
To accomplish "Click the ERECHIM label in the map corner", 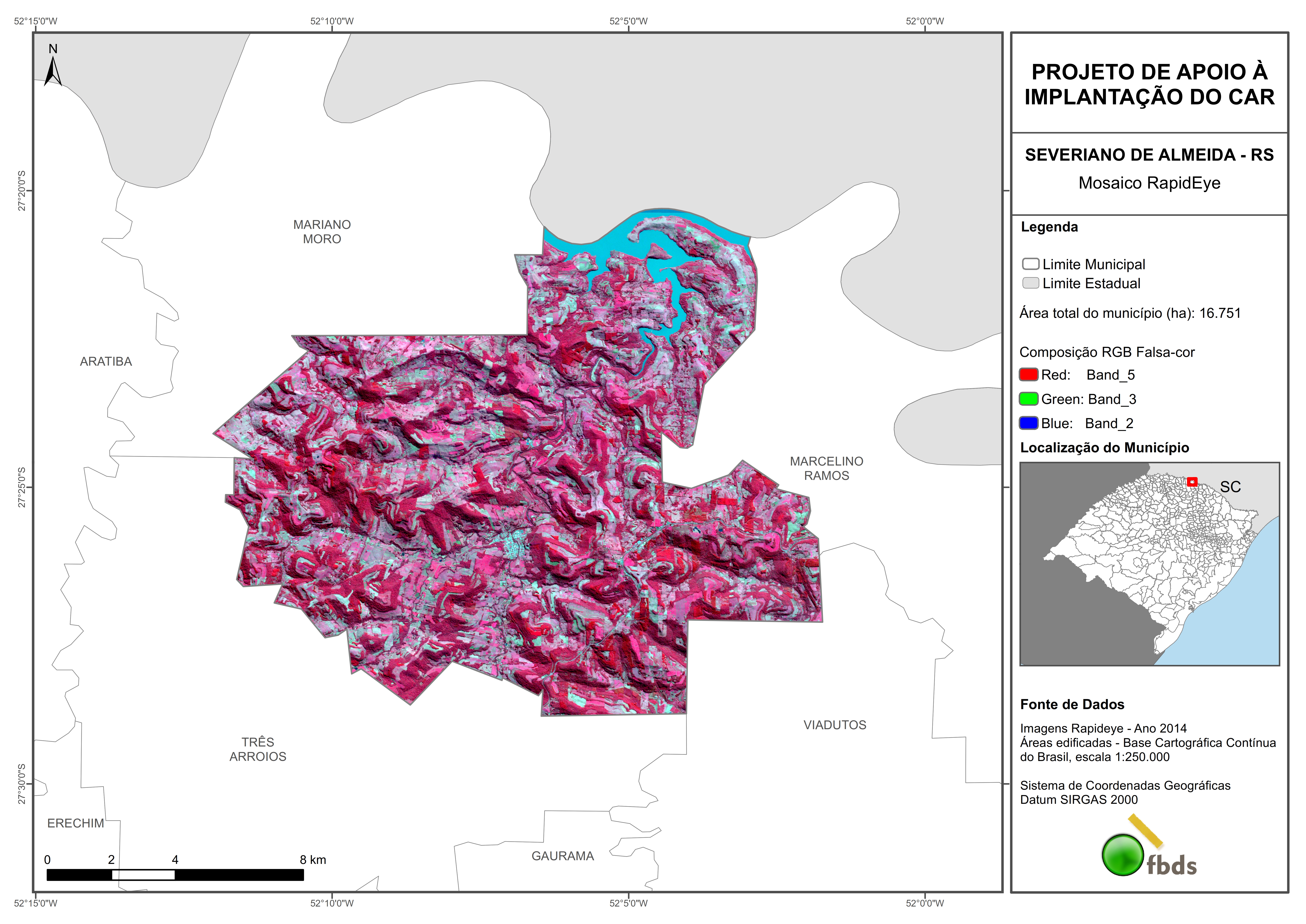I will coord(76,823).
